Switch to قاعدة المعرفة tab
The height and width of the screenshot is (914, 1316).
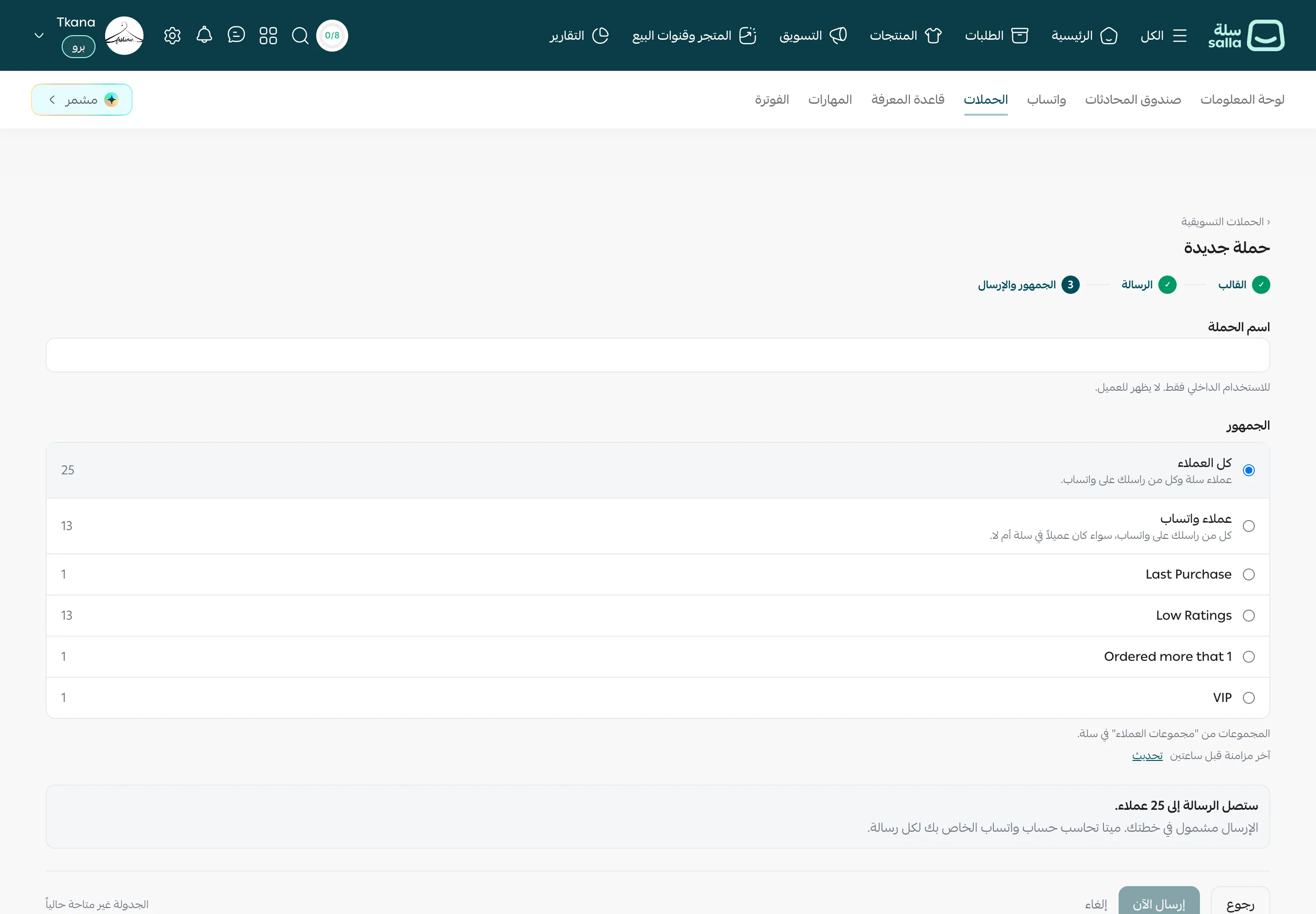tap(907, 100)
